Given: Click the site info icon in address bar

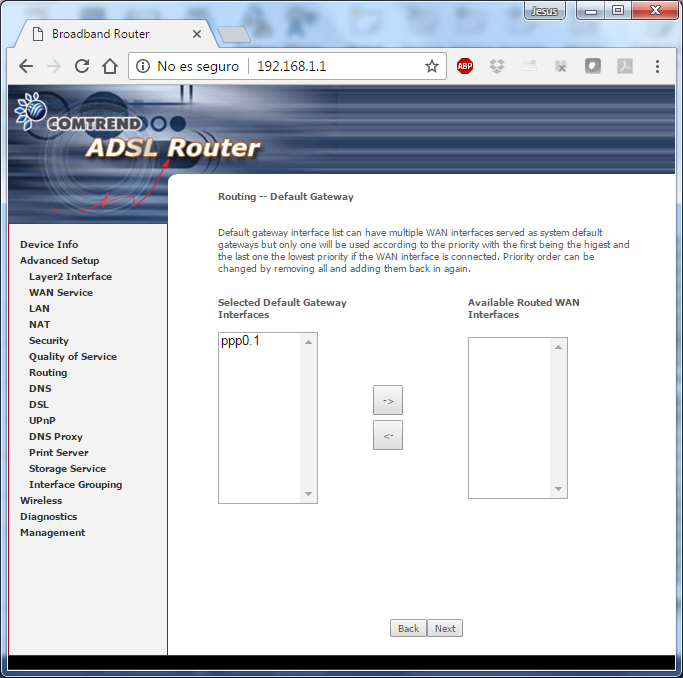Looking at the screenshot, I should [x=142, y=66].
